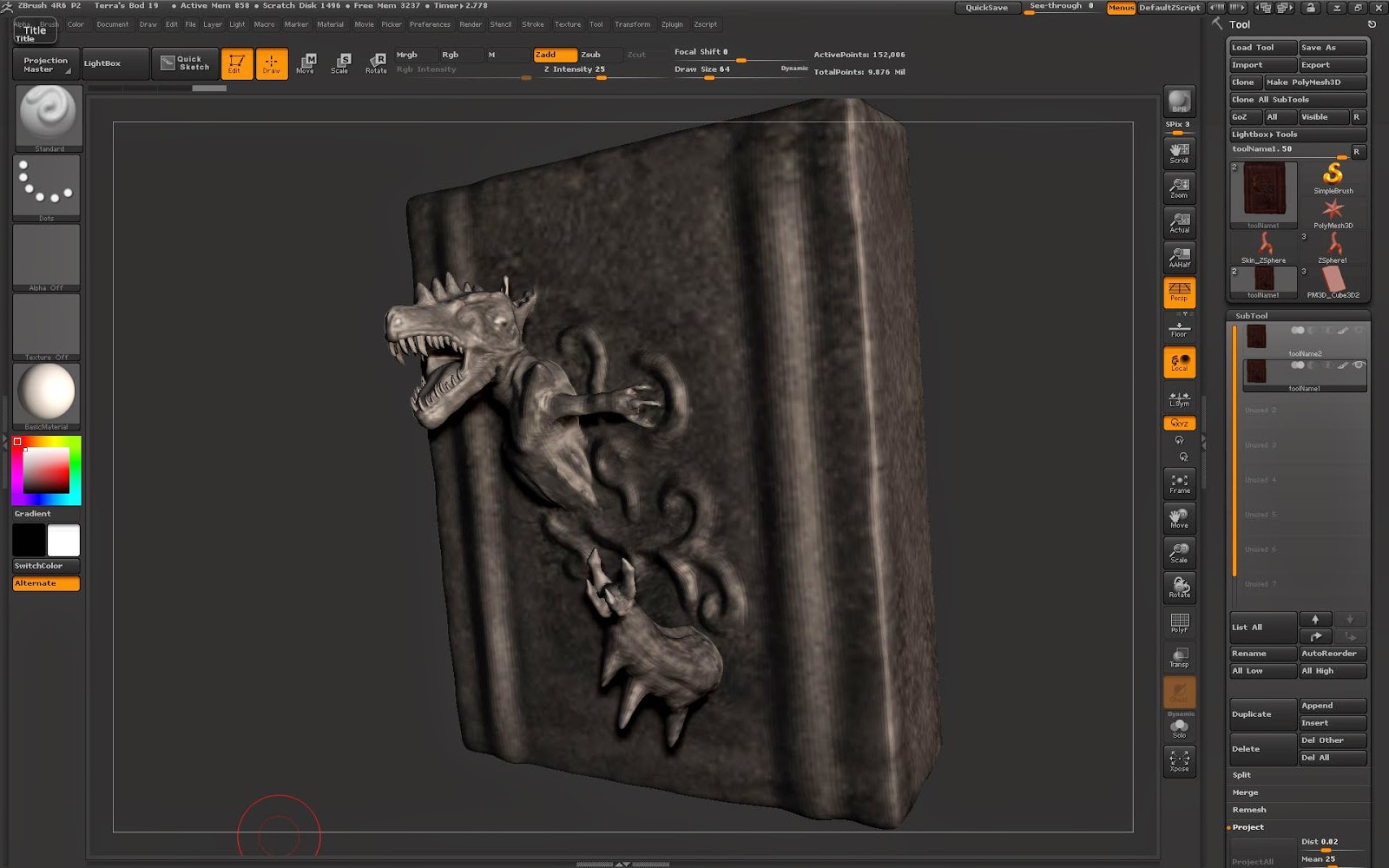Click the Quick Sketch icon
1389x868 pixels.
click(x=186, y=63)
